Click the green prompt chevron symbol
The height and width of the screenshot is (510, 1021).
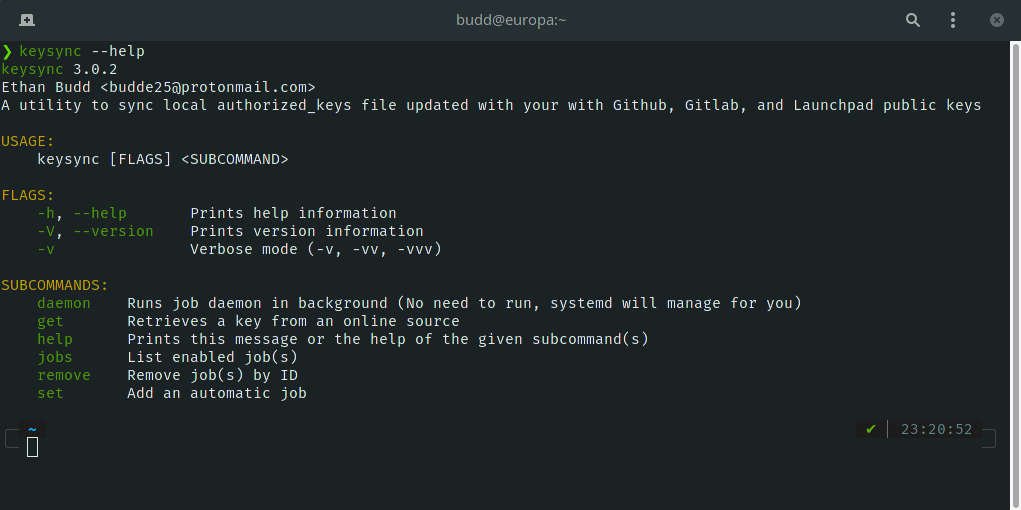pyautogui.click(x=7, y=51)
